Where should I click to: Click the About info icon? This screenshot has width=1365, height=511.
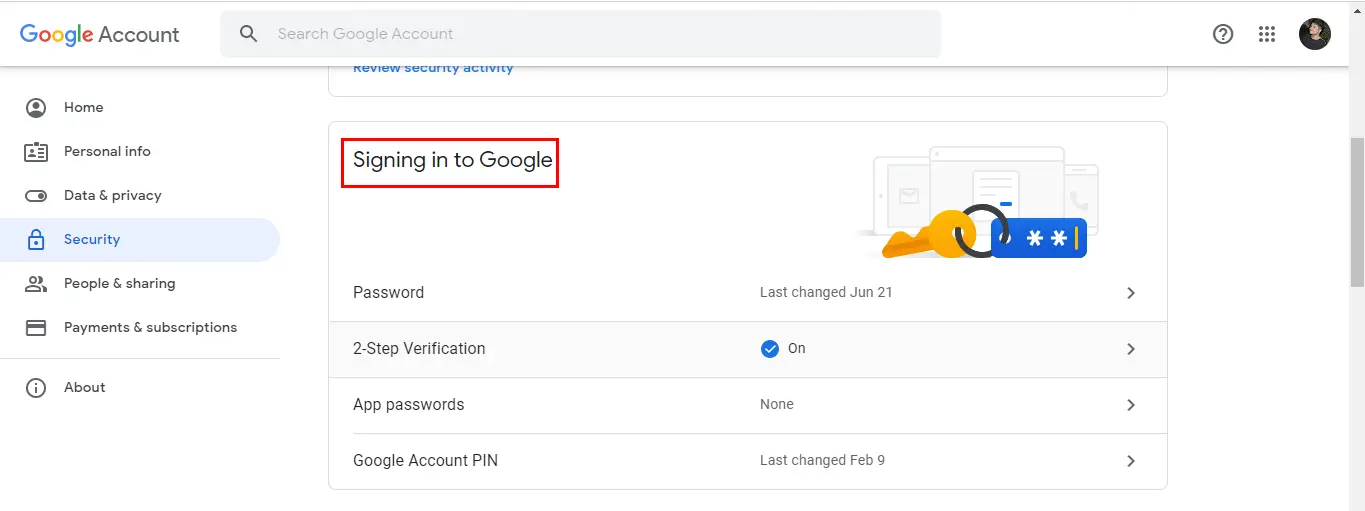36,388
